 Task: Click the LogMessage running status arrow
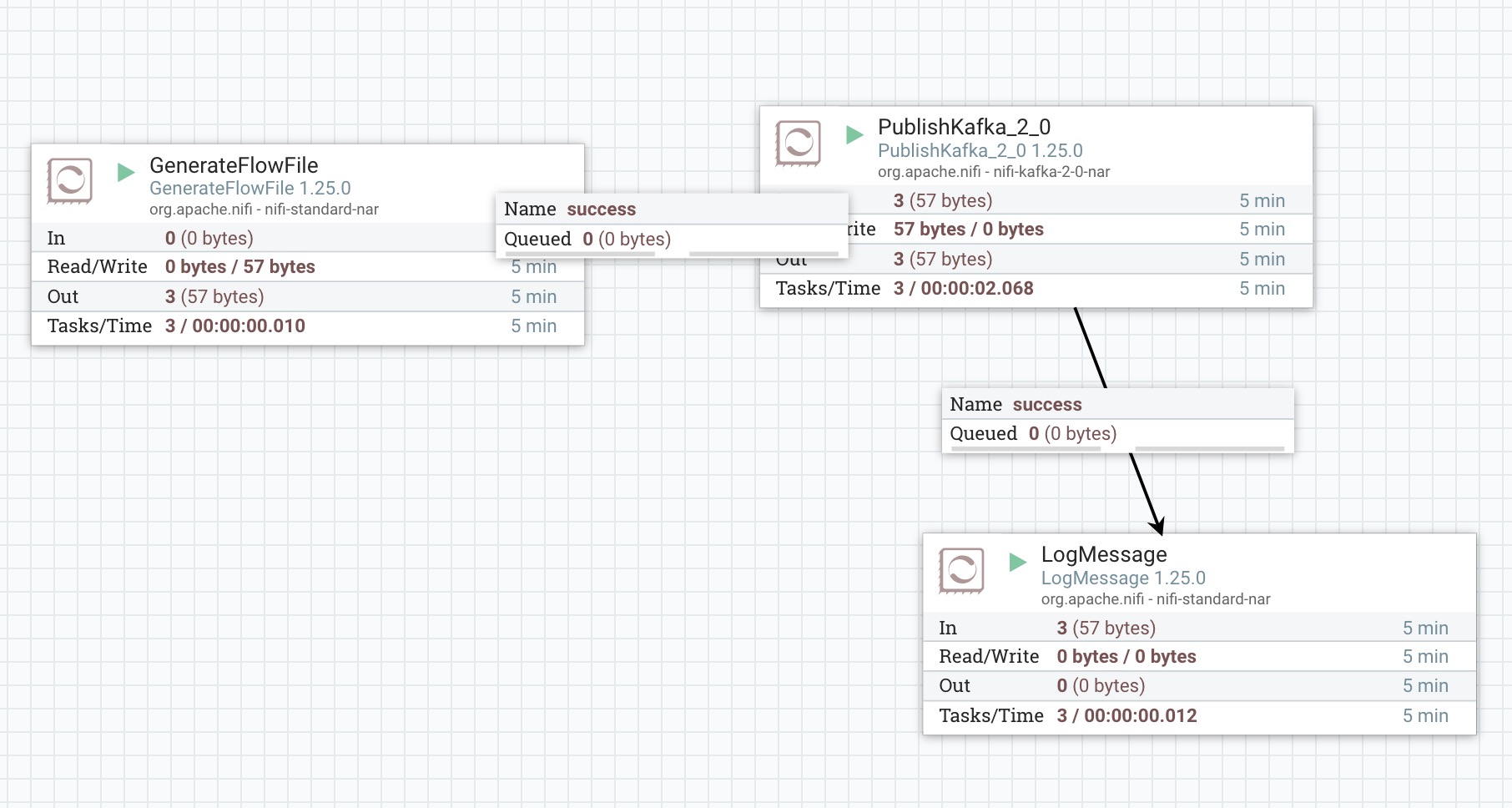point(1018,562)
